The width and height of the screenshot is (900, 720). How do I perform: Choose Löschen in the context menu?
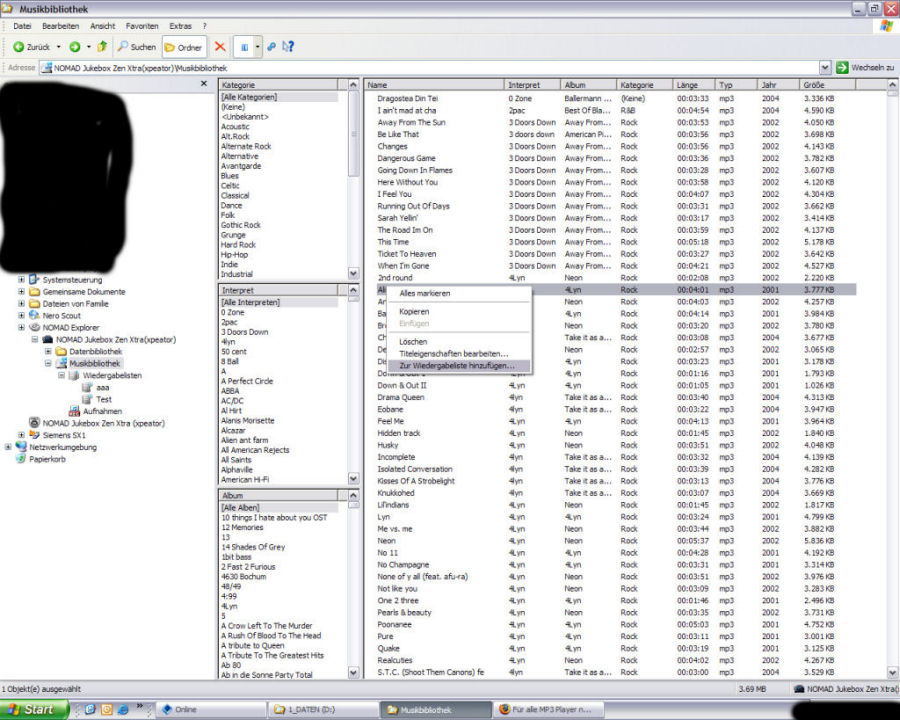459,342
